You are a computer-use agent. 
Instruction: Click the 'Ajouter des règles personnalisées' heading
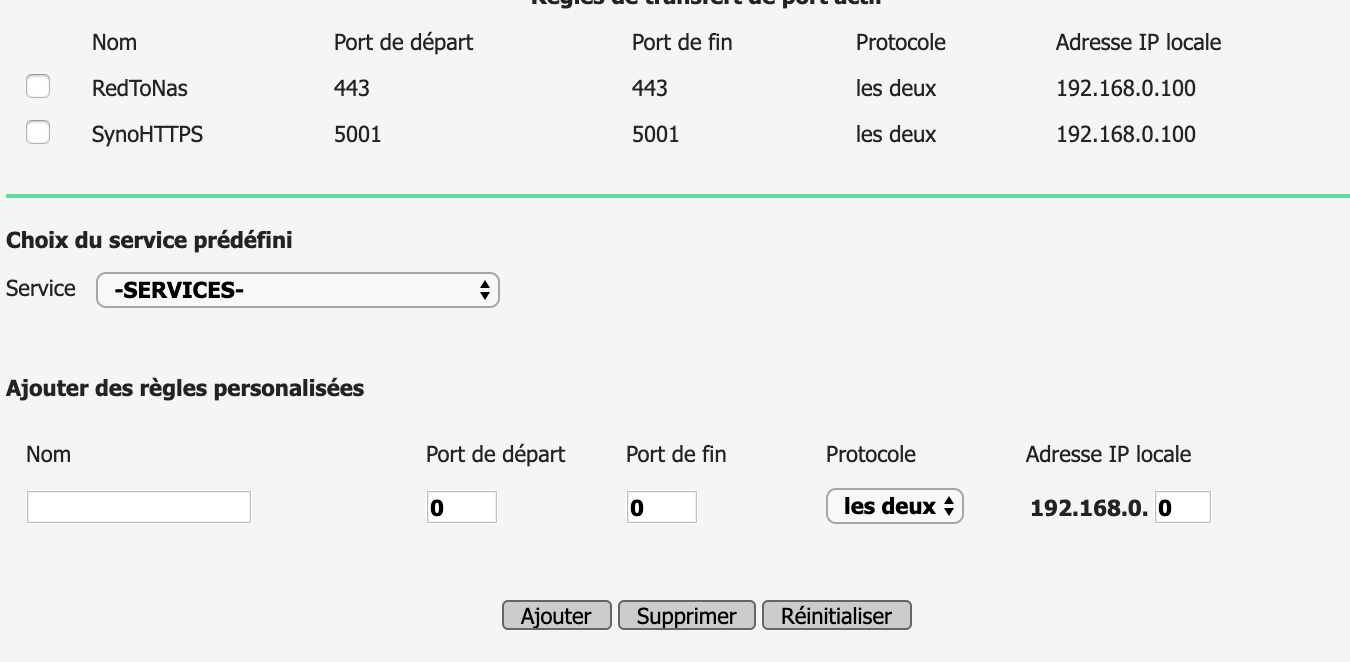(185, 388)
